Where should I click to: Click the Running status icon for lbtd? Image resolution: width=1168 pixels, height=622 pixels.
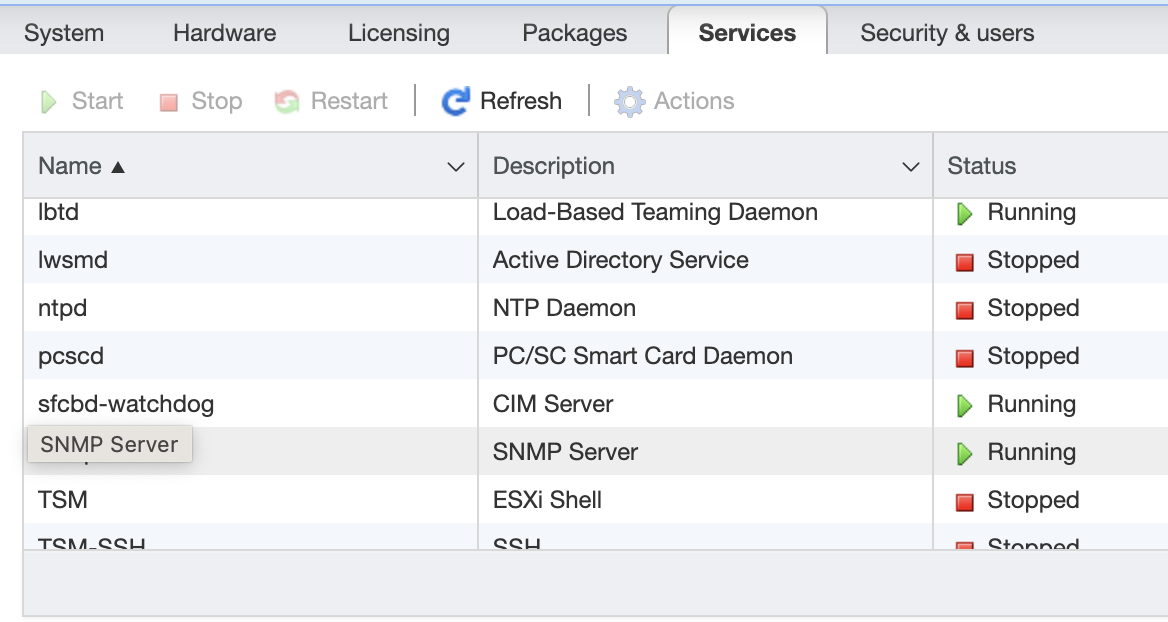click(965, 214)
